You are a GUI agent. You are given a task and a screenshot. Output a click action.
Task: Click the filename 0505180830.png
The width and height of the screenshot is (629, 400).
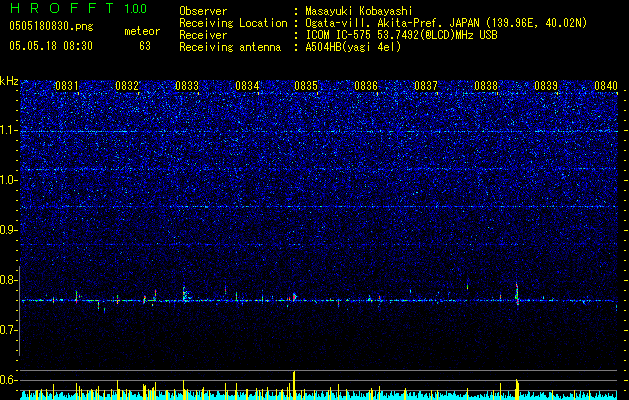pos(51,26)
